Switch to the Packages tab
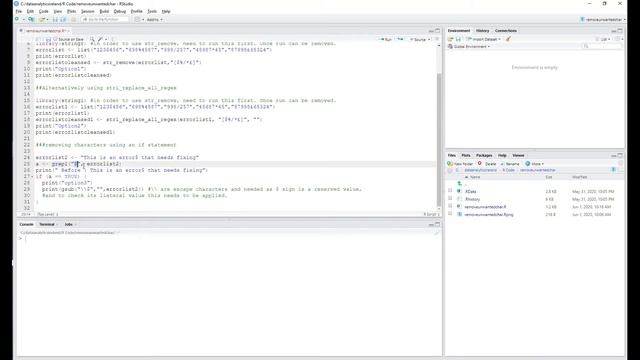This screenshot has height=360, width=640. tap(484, 156)
